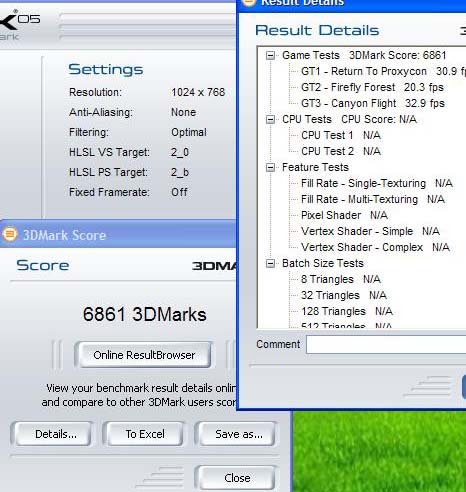Click the HLSL VS Target value 2_0
466x492 pixels.
click(180, 152)
